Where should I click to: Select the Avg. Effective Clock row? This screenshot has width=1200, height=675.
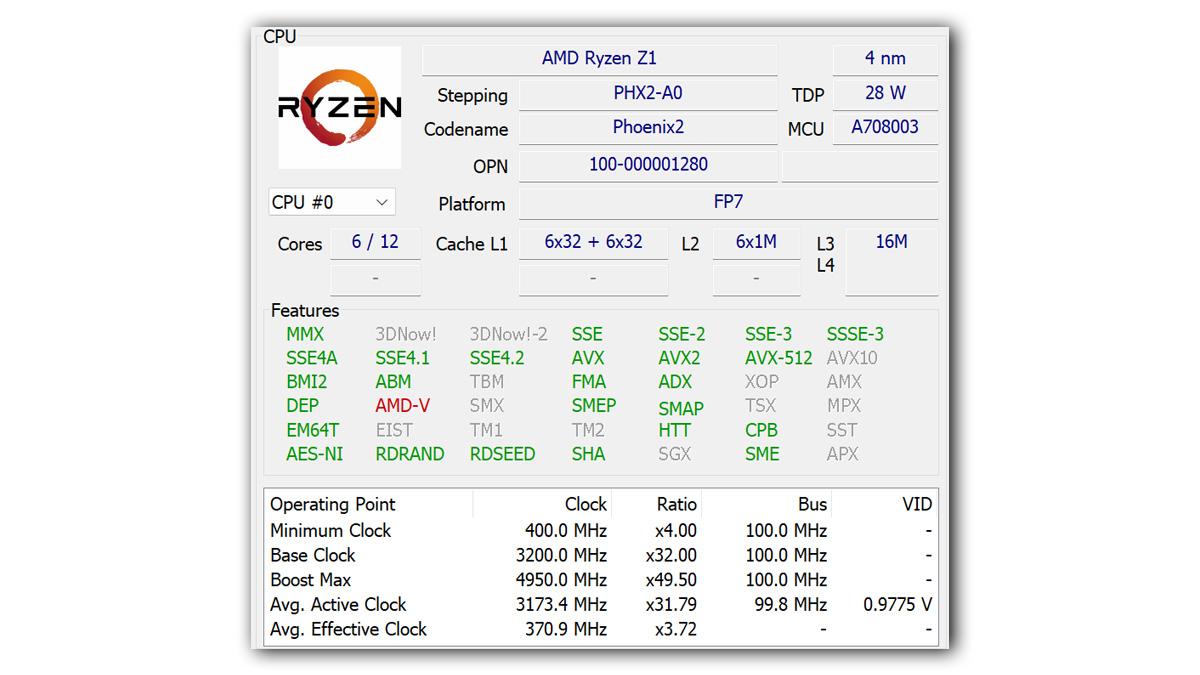coord(601,630)
